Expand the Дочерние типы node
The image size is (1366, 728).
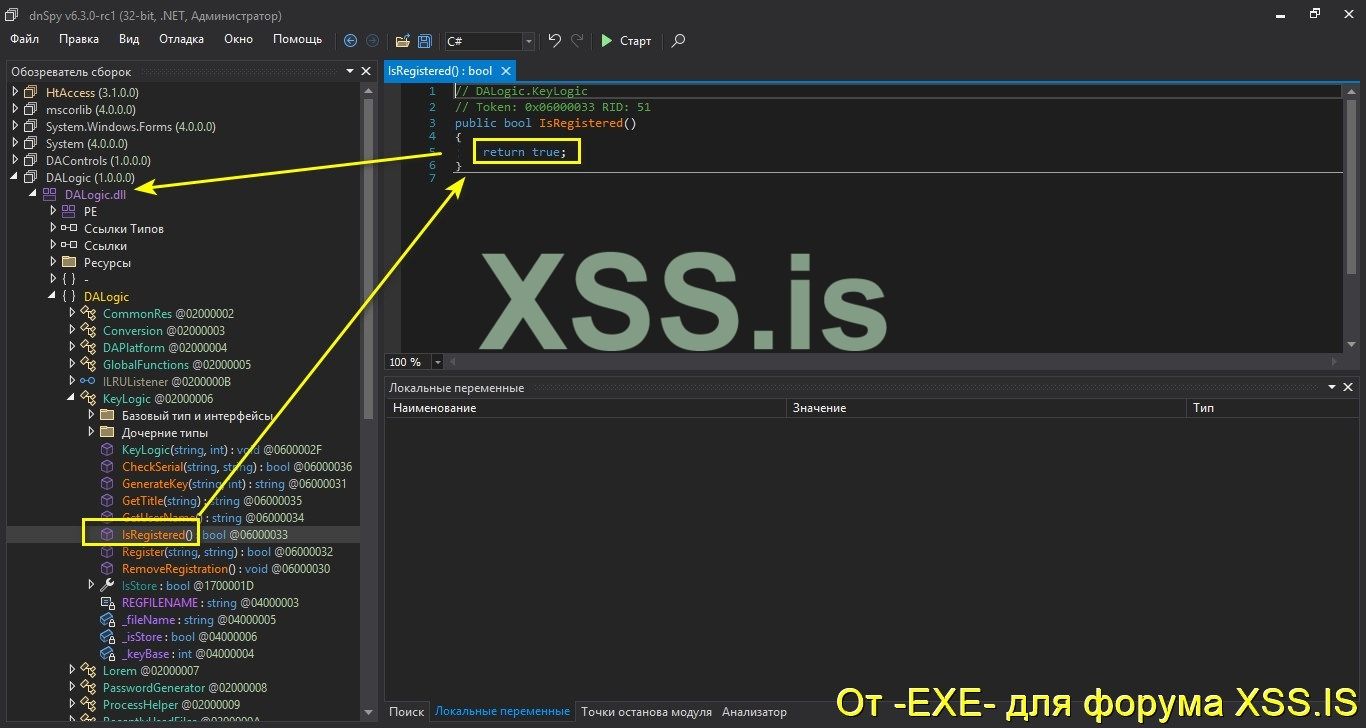90,432
